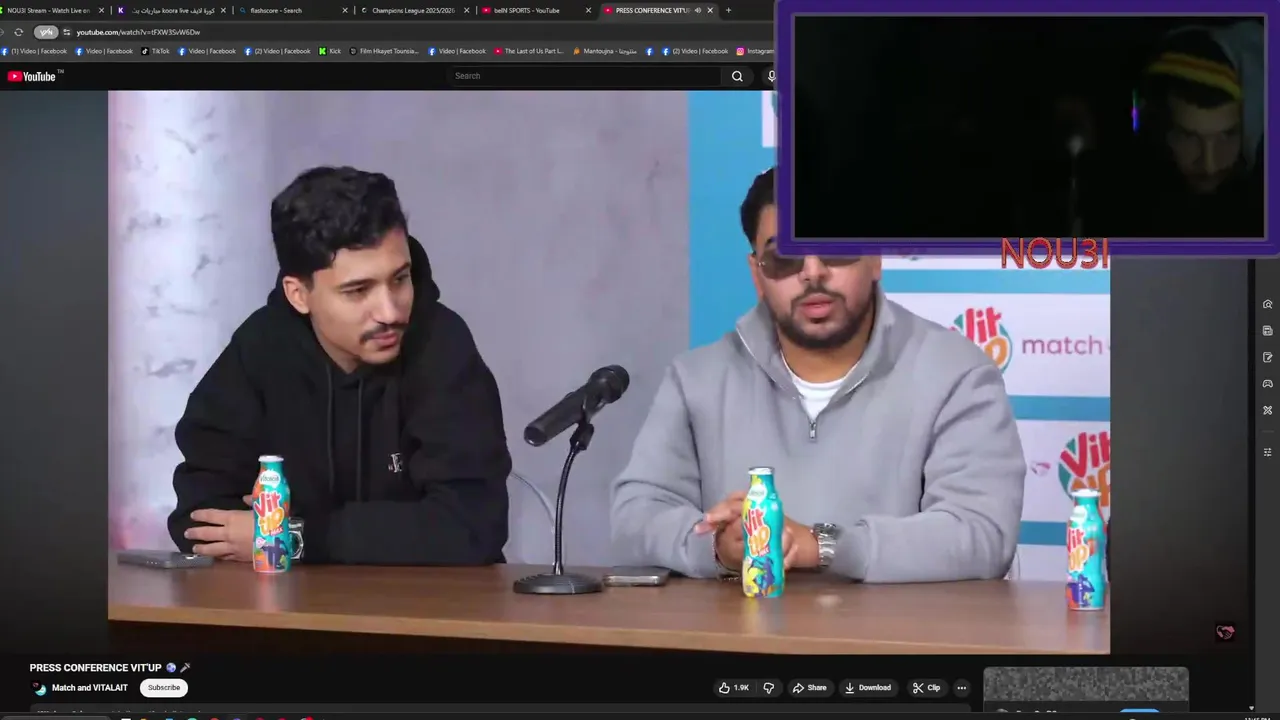1280x720 pixels.
Task: Open Match and VITALAIT channel avatar
Action: click(39, 688)
